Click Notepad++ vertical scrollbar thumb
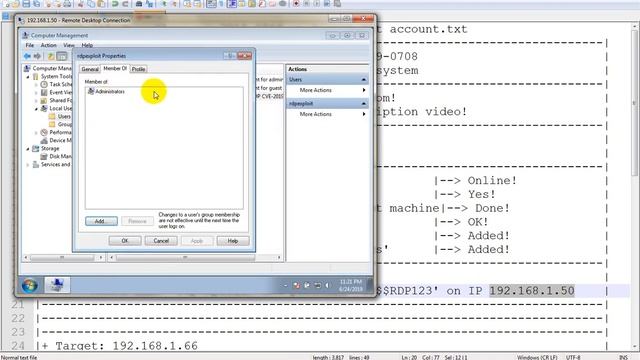 coord(635,102)
